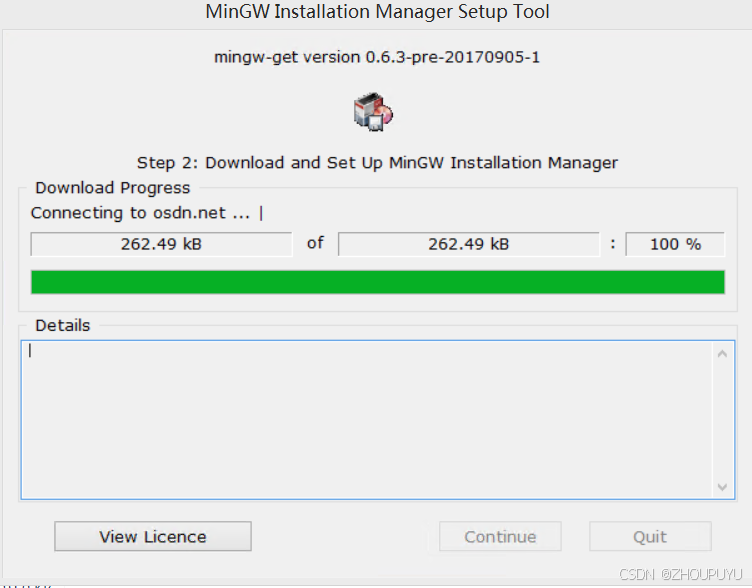Screen dimensions: 752x588
Task: Click the MinGW installer icon
Action: click(373, 112)
